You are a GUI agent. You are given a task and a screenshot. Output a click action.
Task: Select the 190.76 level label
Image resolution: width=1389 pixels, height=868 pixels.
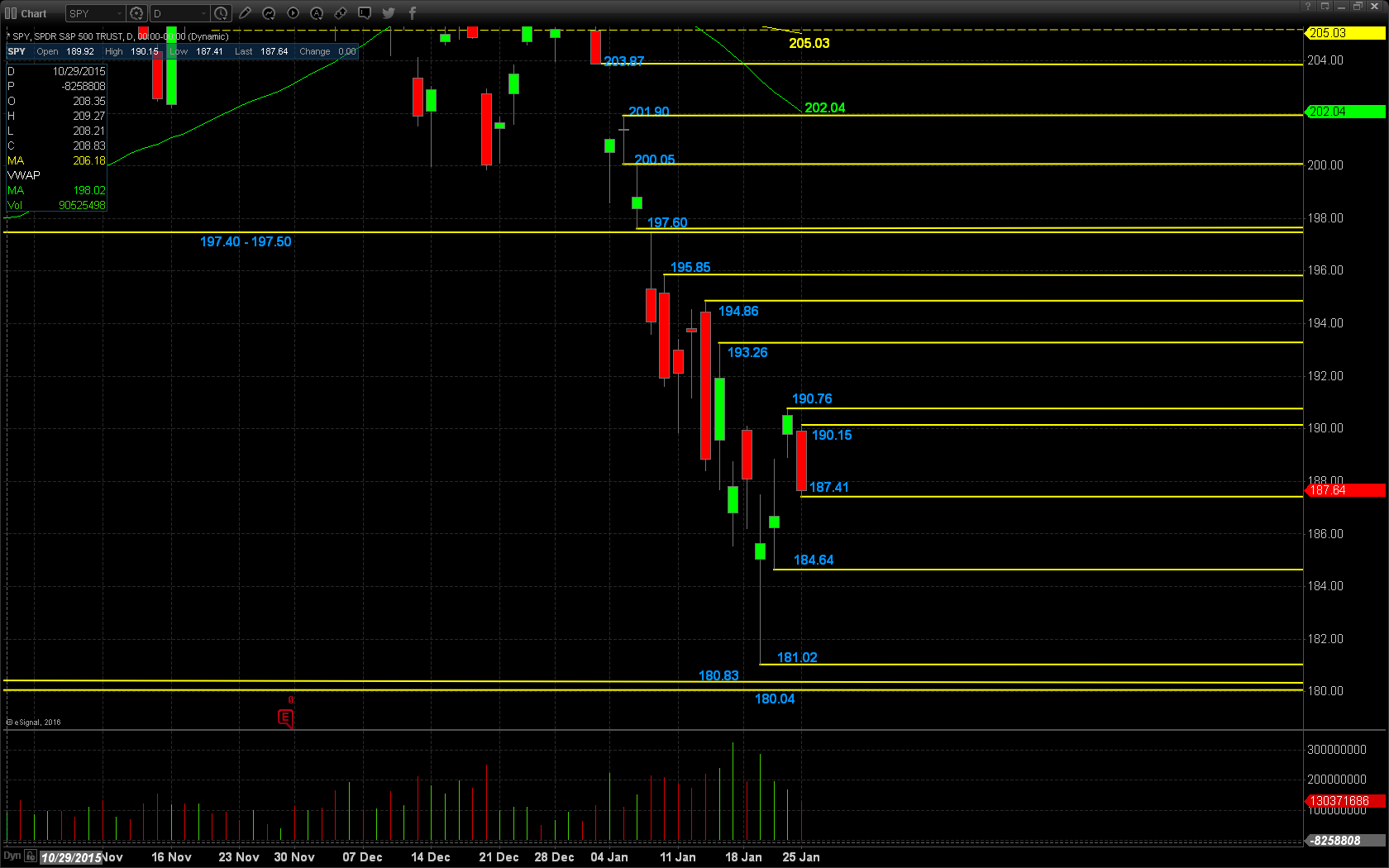tap(812, 398)
